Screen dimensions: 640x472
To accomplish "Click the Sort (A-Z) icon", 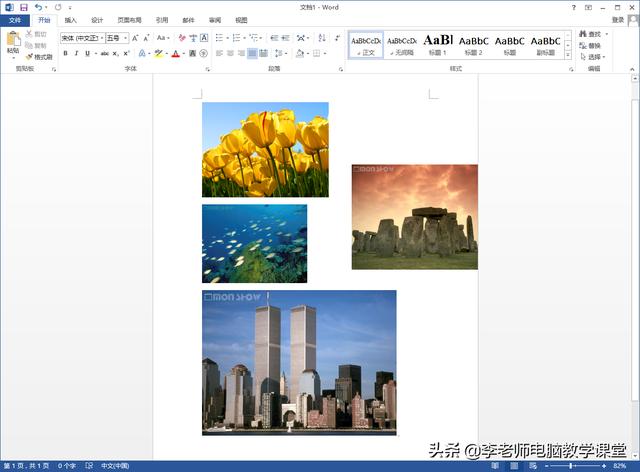I will coord(322,38).
